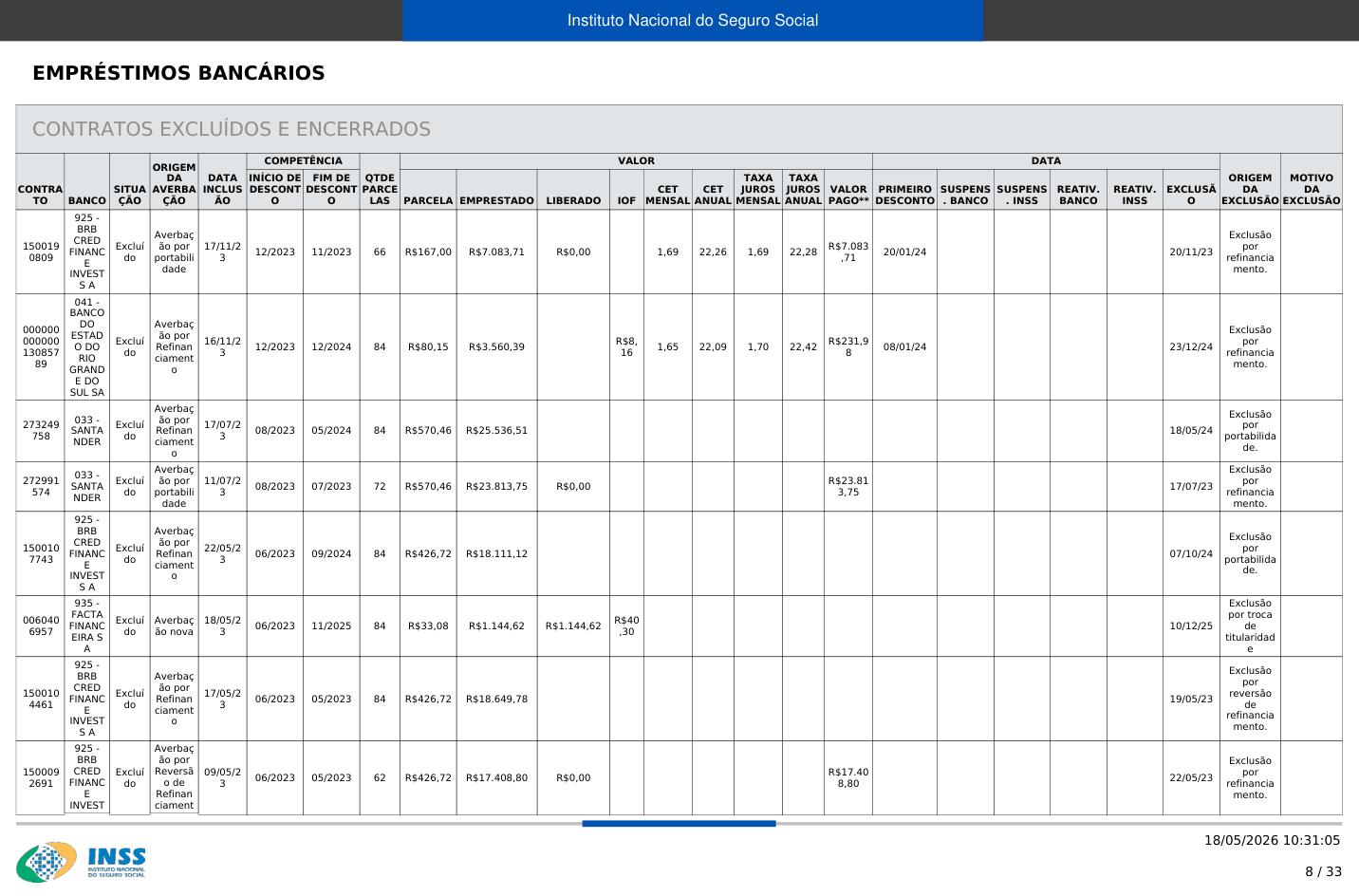The width and height of the screenshot is (1359, 896).
Task: Click the COMPETÊNCIA column group header
Action: pos(303,161)
